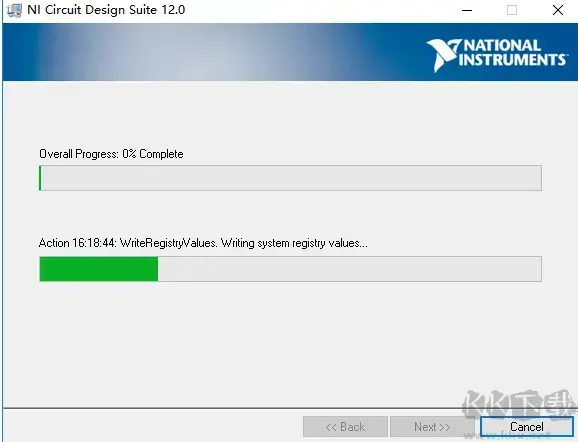Click the disabled maximize window icon
Viewport: 578px width, 442px height.
[512, 10]
